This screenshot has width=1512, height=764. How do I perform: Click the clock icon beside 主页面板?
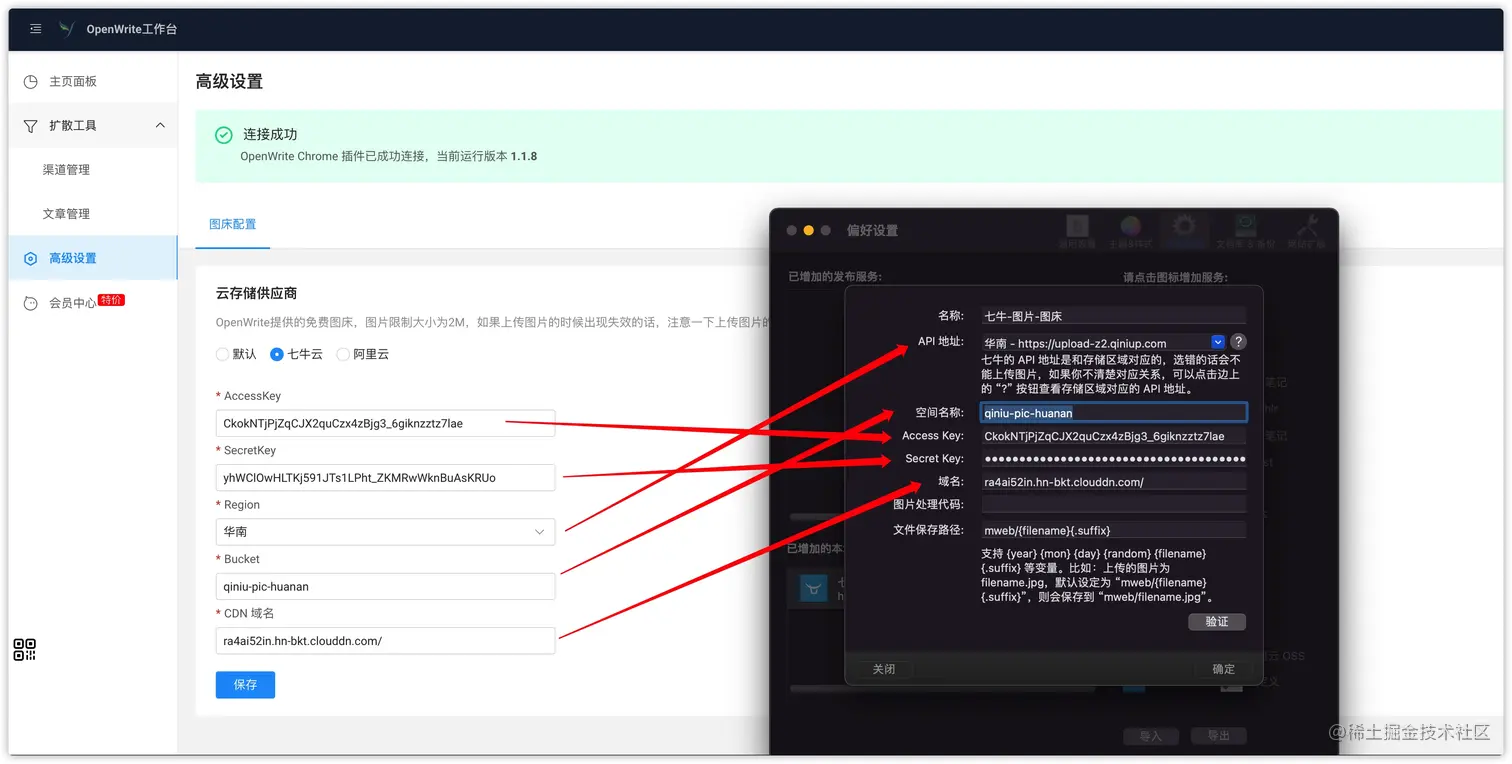tap(31, 82)
